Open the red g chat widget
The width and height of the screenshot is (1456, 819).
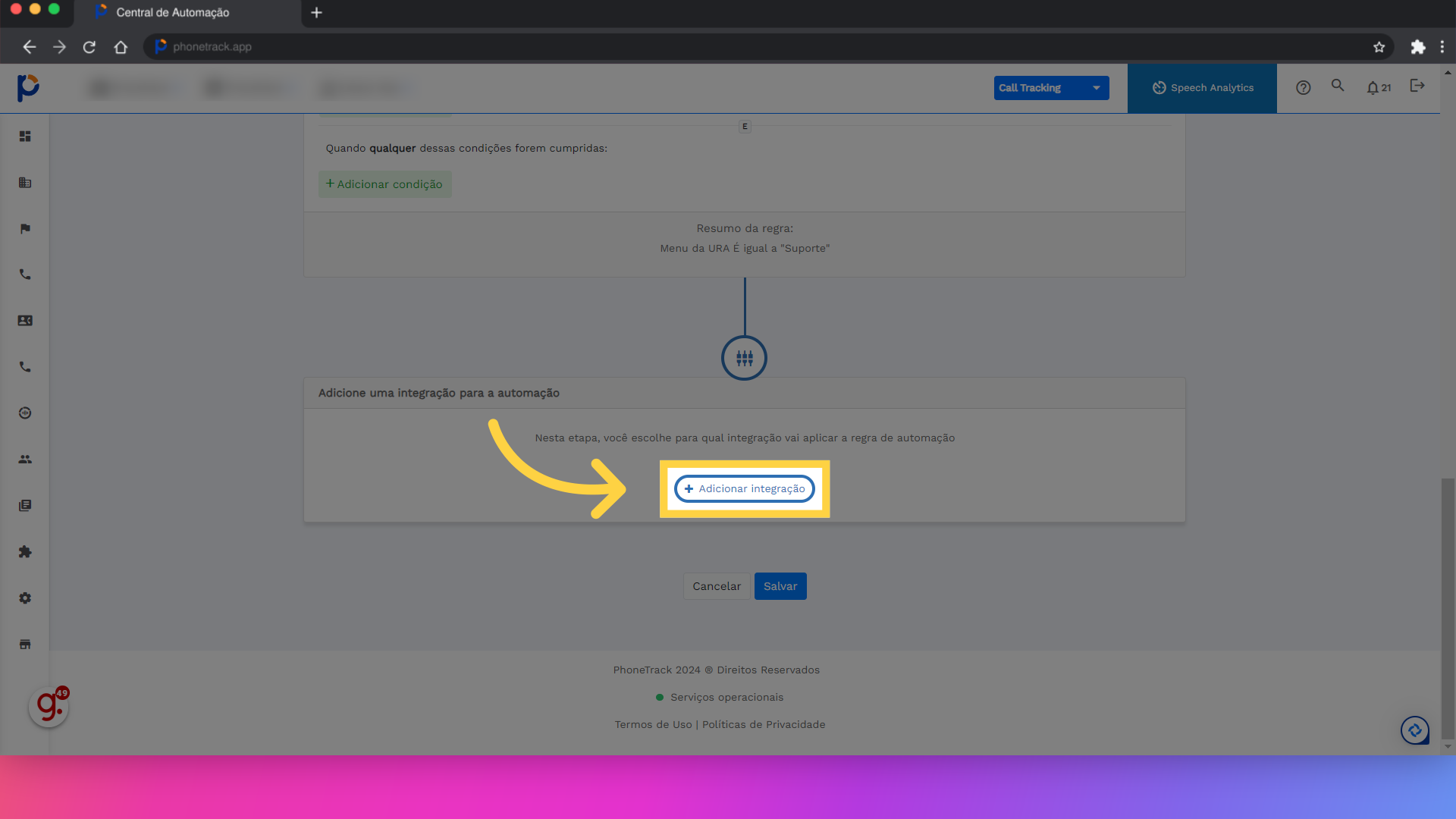[49, 707]
